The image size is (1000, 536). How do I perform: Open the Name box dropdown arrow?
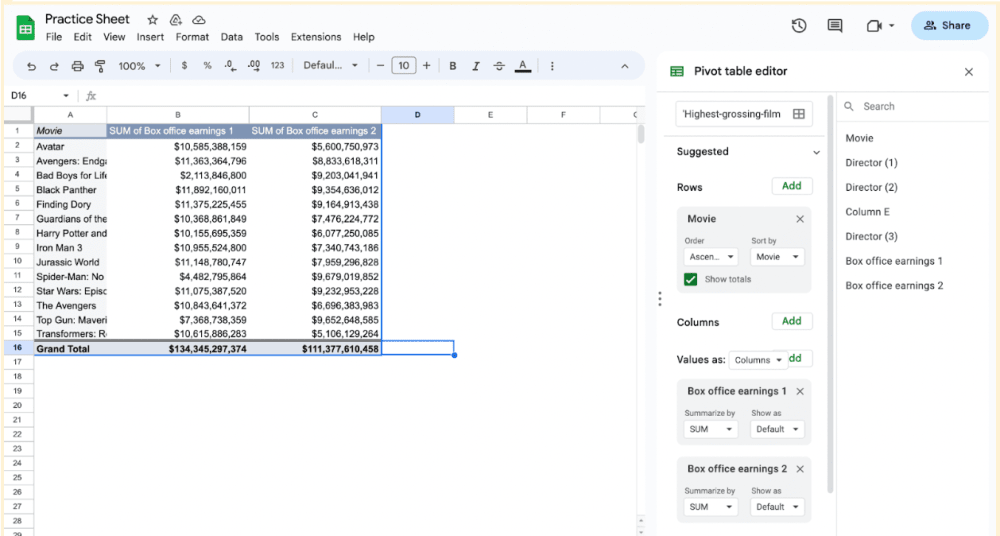point(66,96)
